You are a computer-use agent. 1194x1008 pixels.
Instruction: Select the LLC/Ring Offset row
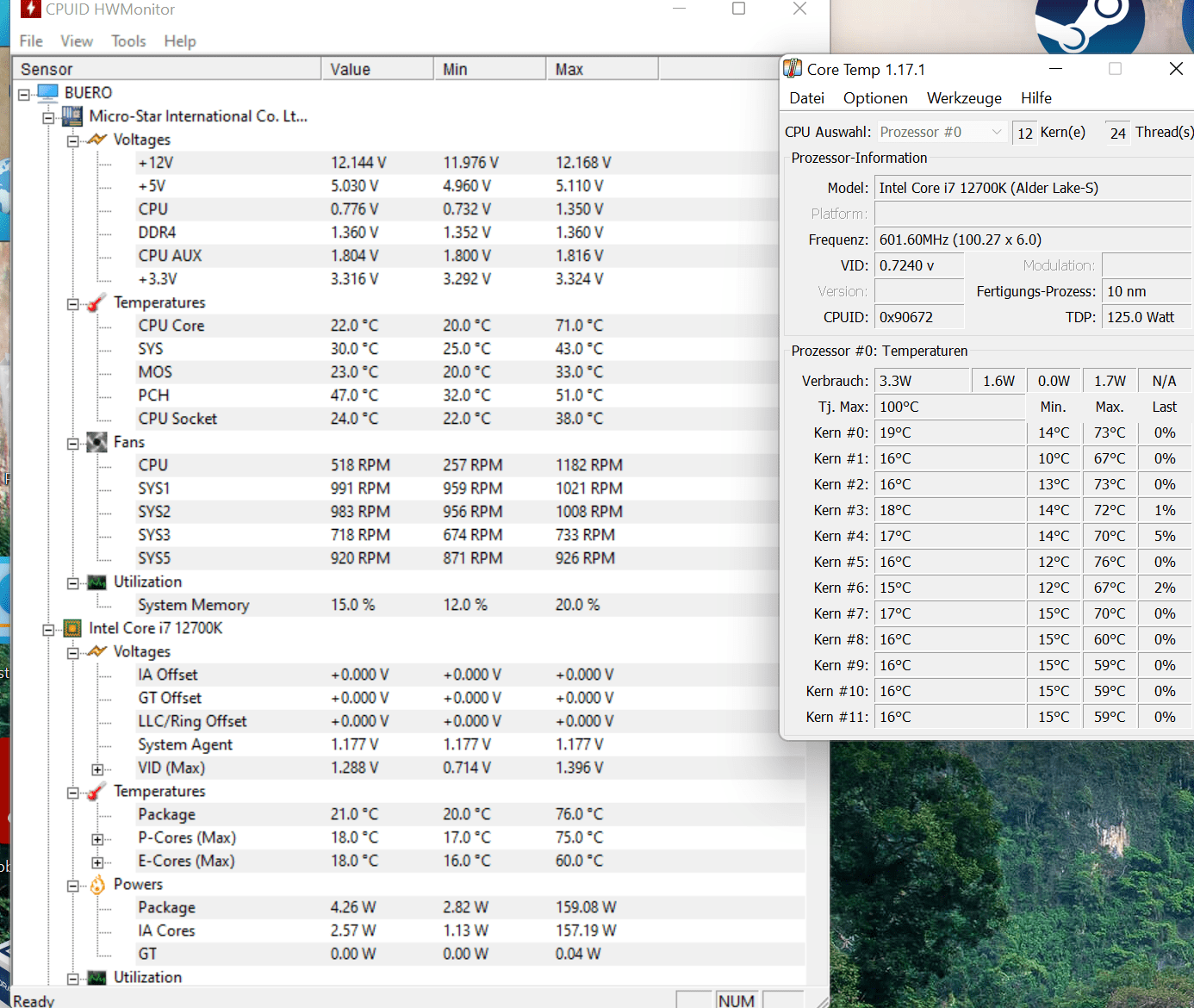[470, 721]
